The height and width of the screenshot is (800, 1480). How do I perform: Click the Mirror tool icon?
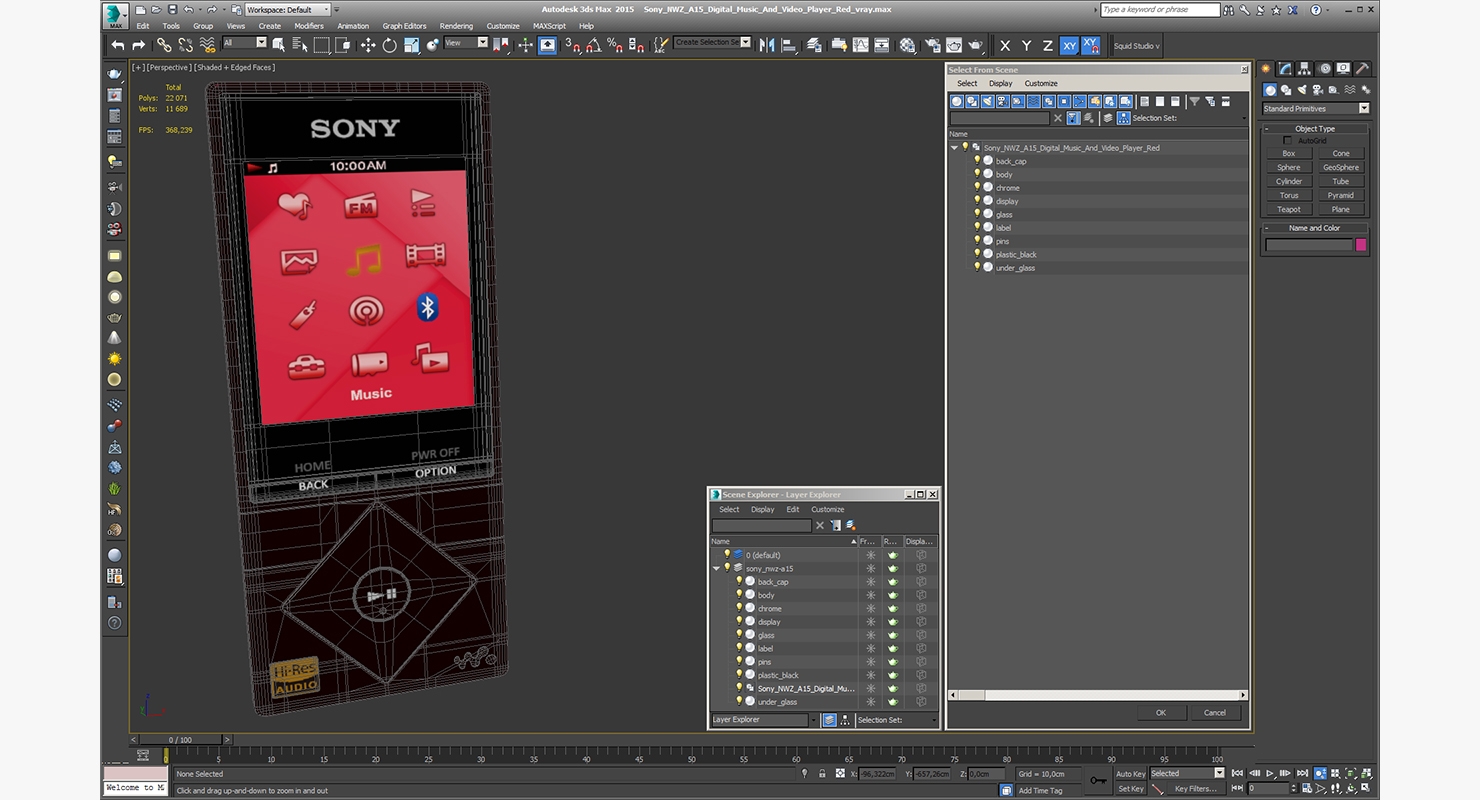[767, 45]
